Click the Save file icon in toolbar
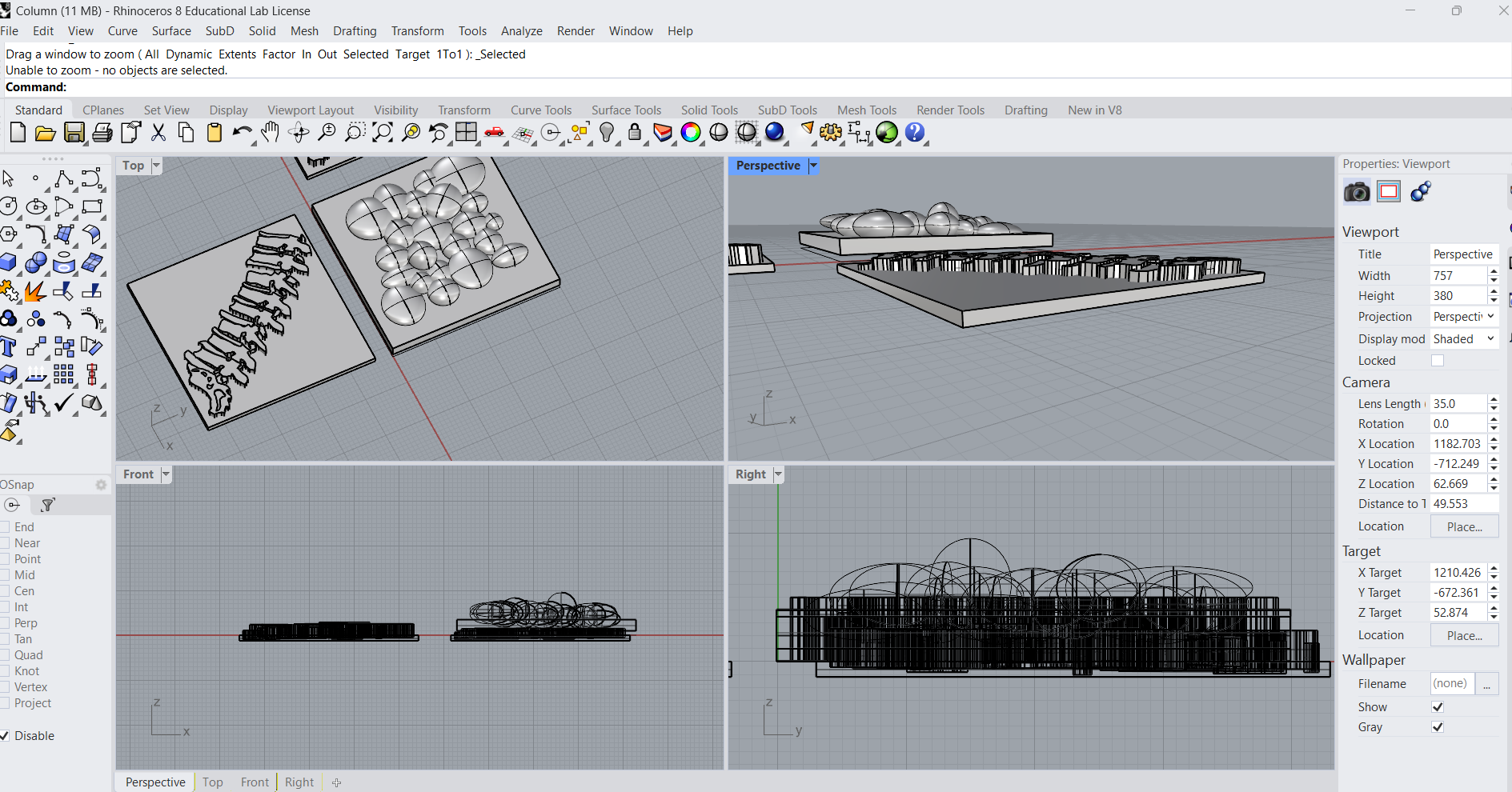This screenshot has height=792, width=1512. (74, 133)
